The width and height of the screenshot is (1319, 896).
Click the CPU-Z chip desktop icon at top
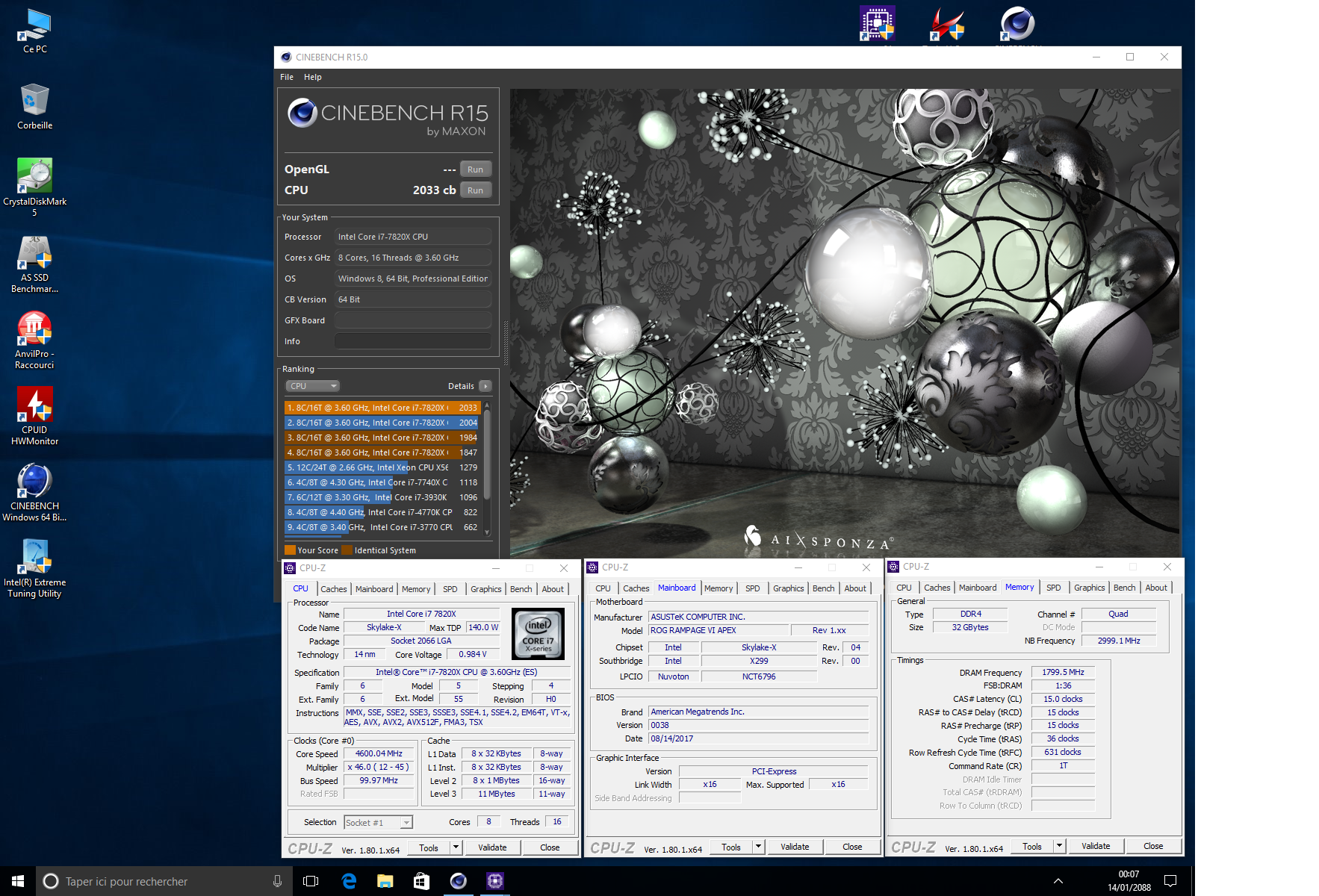(878, 23)
